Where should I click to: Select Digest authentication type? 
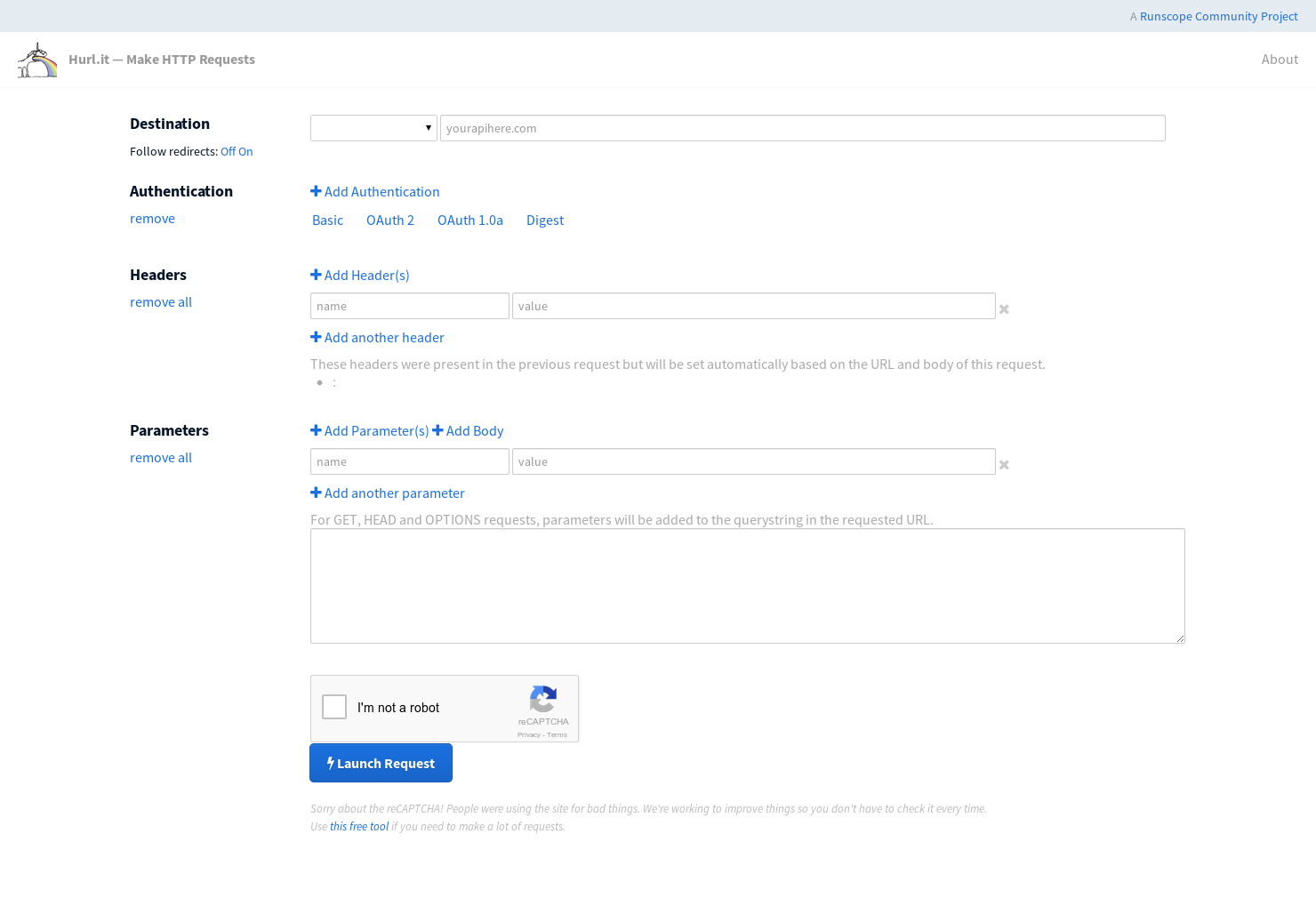[x=545, y=220]
